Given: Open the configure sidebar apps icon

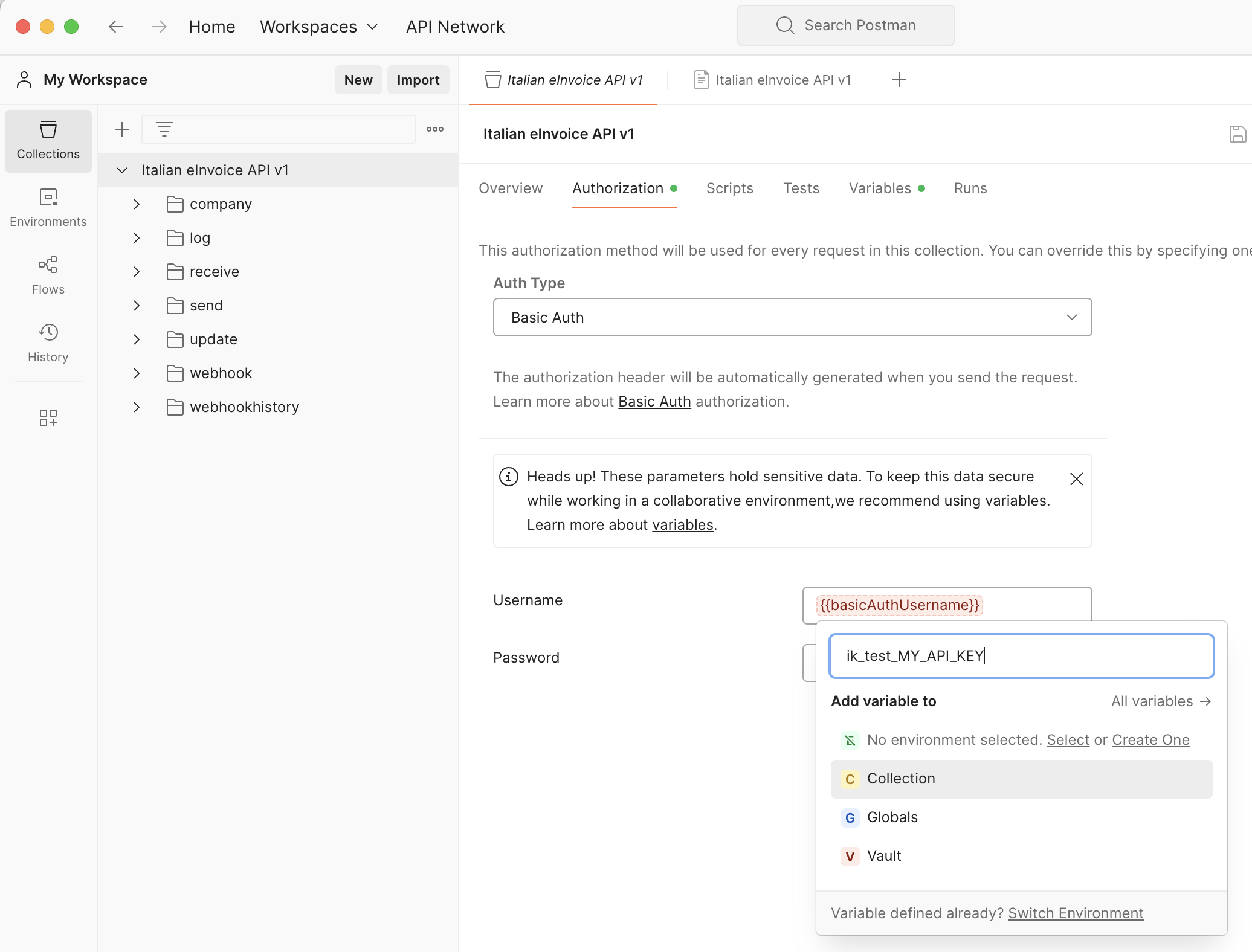Looking at the screenshot, I should (48, 418).
